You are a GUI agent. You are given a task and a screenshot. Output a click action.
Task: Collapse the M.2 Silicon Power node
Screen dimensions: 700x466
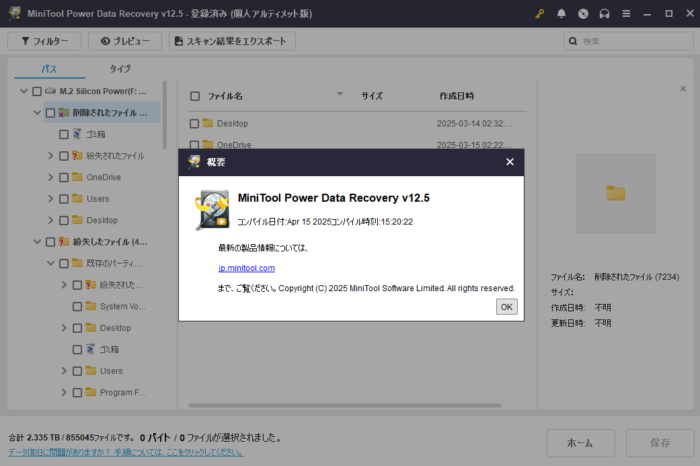[x=24, y=91]
